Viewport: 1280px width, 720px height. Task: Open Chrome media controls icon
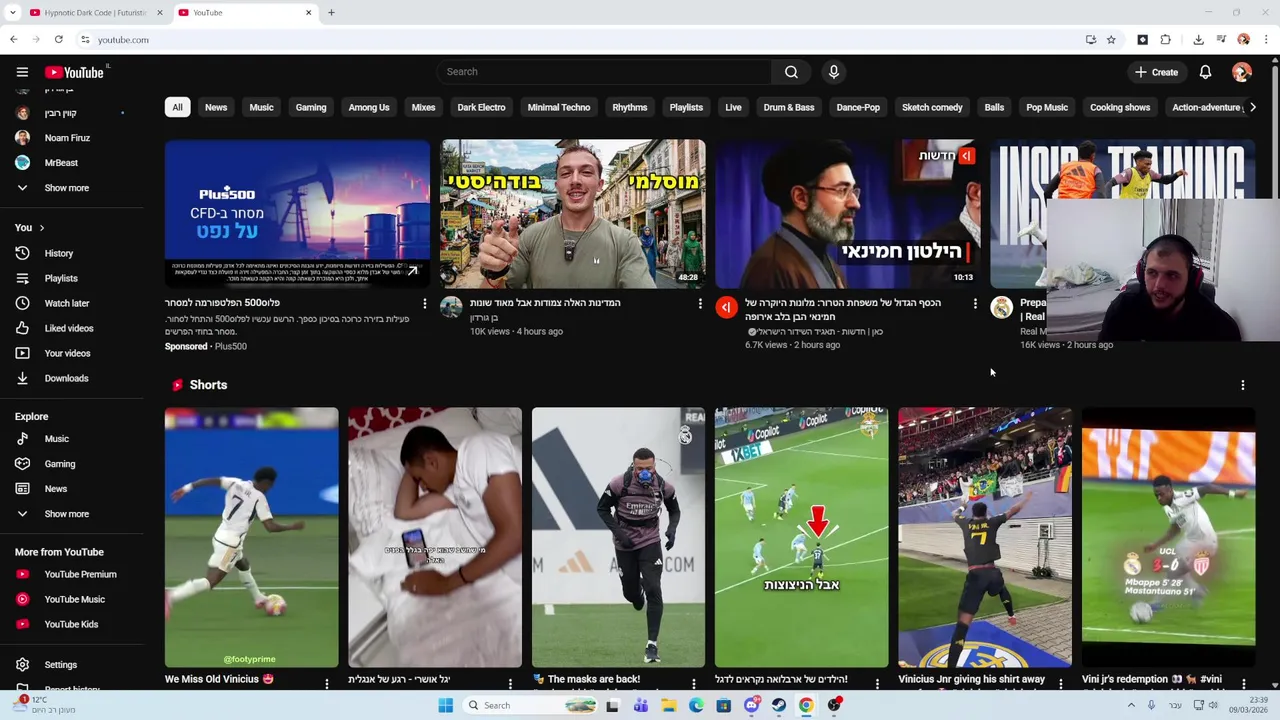pos(1221,40)
